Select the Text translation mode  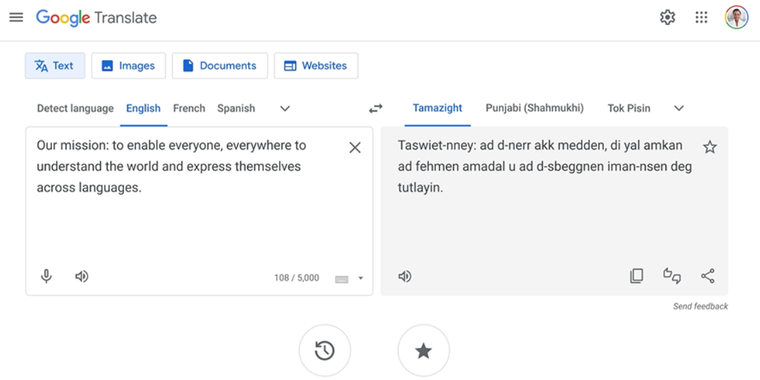click(55, 65)
